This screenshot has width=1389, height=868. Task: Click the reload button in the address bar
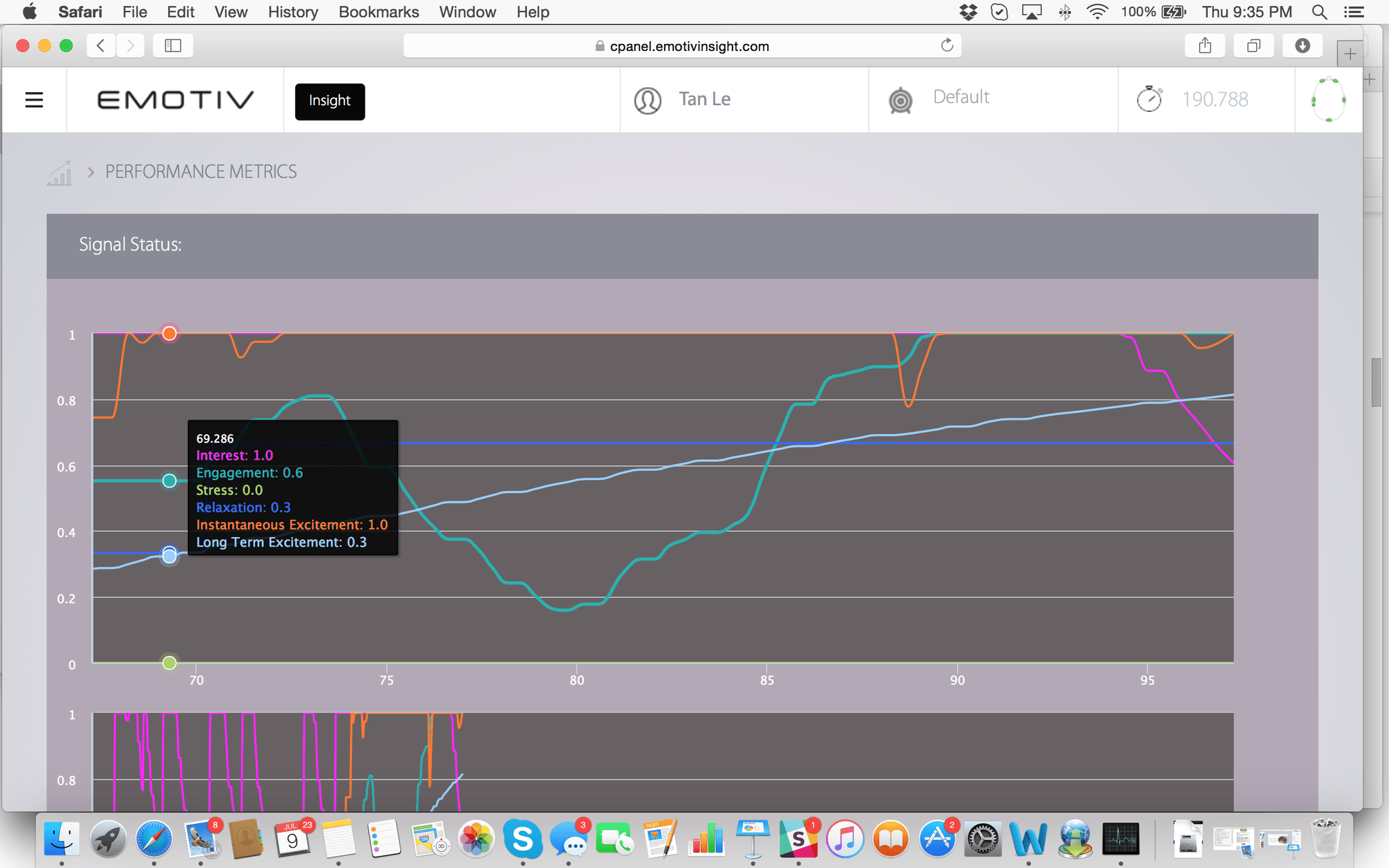[x=947, y=45]
